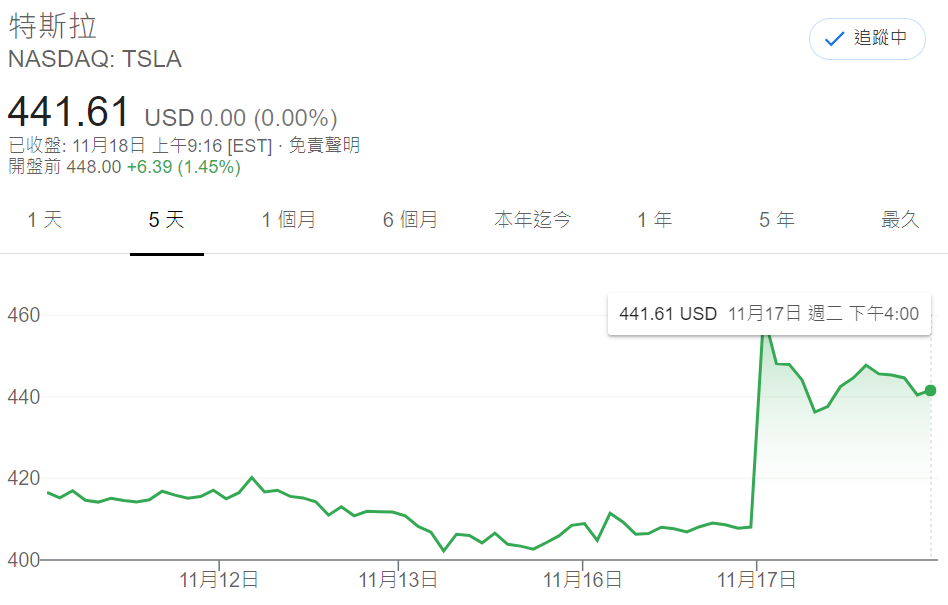Click the NASDAQ: TSLA ticker text
This screenshot has width=948, height=605.
[x=95, y=59]
